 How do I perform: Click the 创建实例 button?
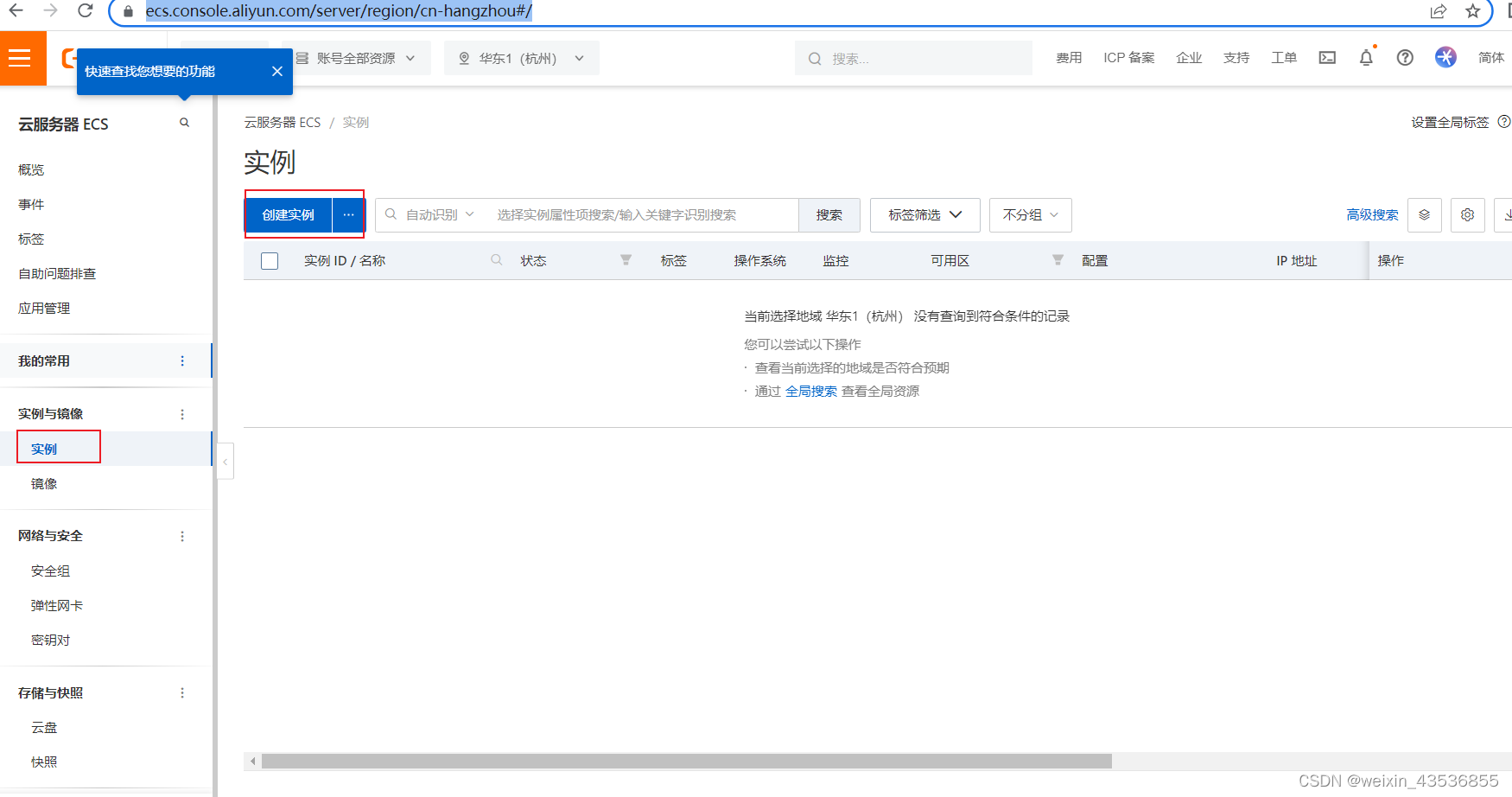(289, 214)
